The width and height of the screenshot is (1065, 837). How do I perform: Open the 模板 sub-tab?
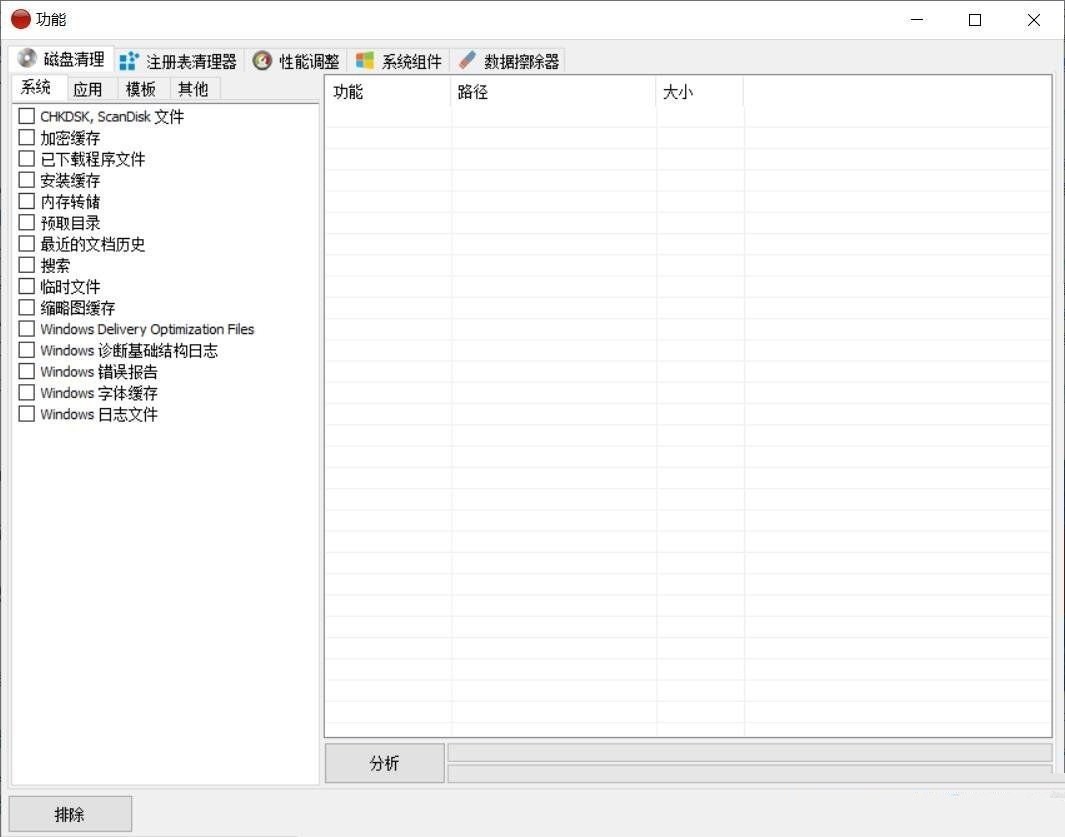141,89
